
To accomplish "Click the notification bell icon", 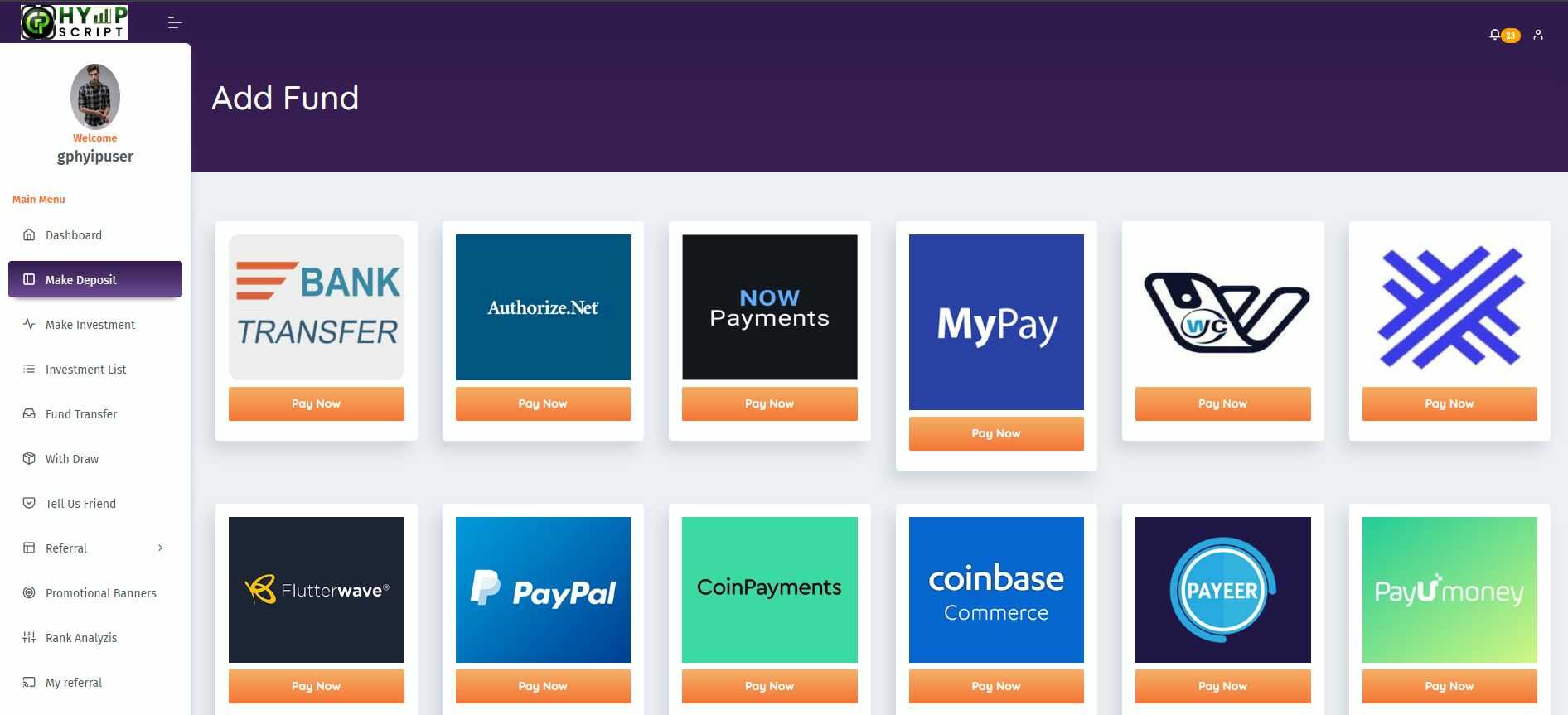I will (x=1494, y=35).
